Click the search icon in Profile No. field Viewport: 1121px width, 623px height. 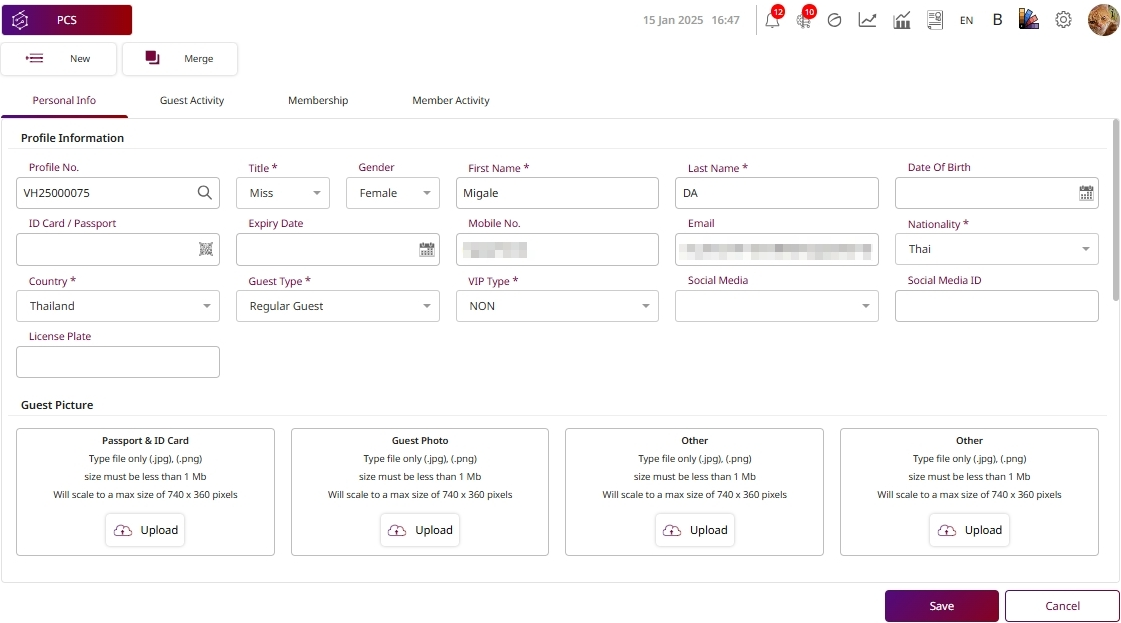point(204,193)
